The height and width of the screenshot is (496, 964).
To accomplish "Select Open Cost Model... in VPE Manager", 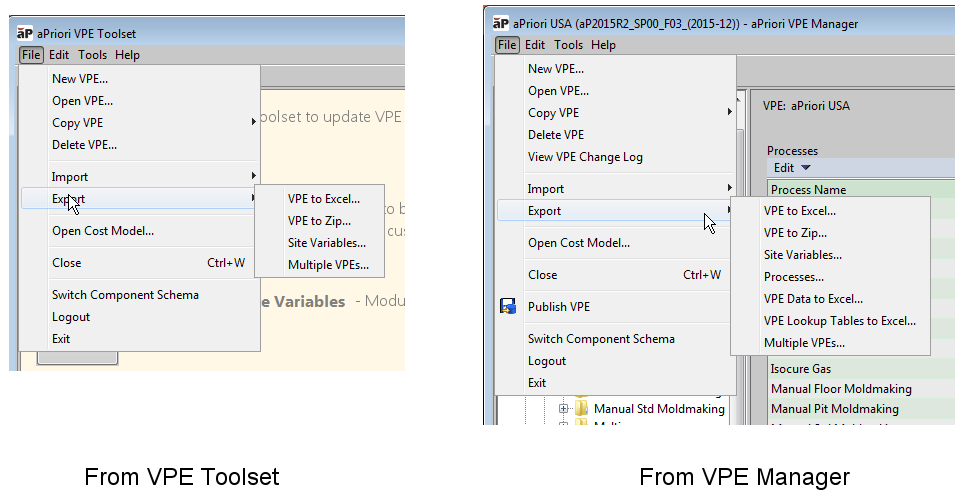I will pos(579,243).
